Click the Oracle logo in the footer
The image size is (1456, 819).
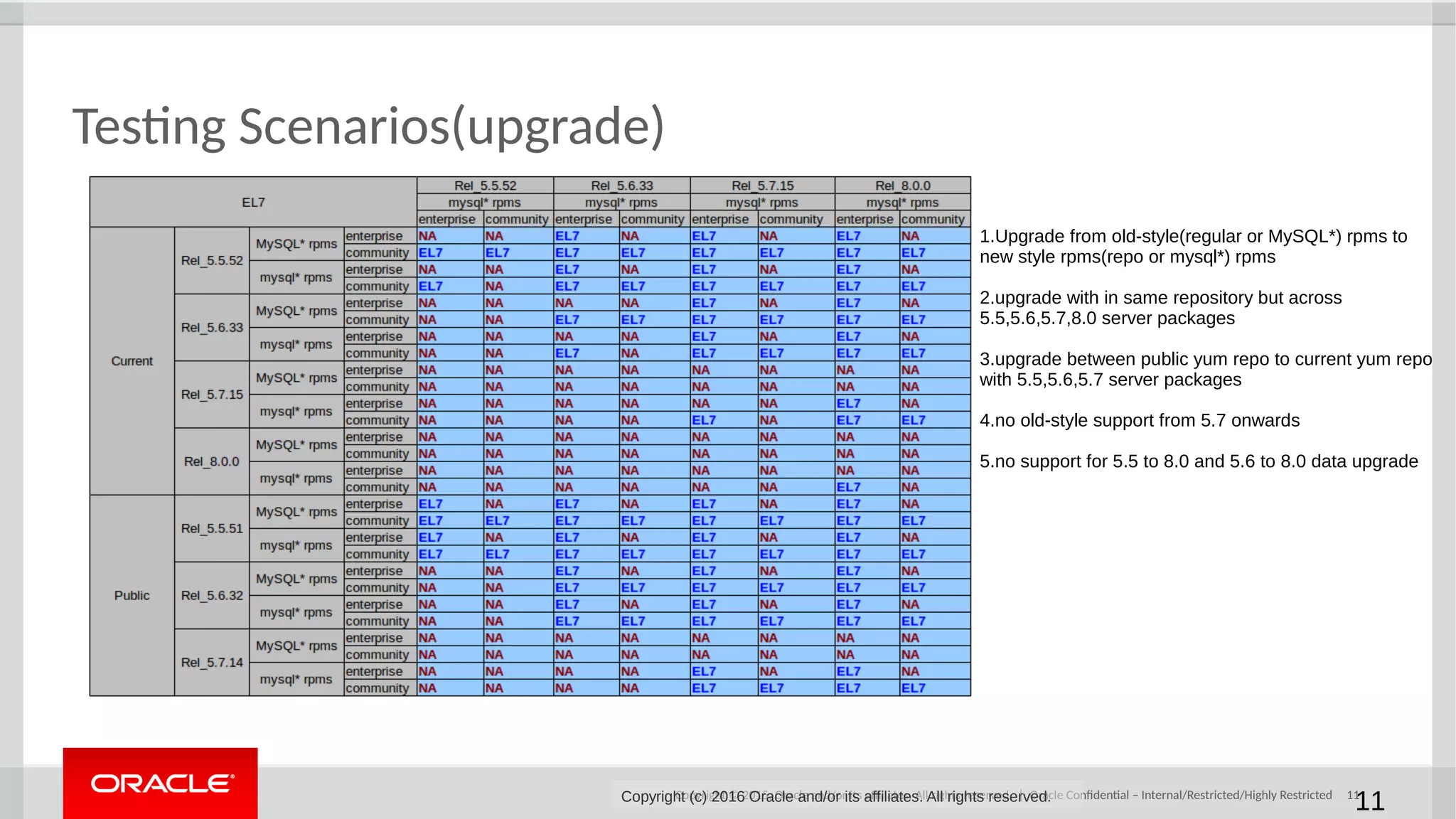[x=161, y=783]
